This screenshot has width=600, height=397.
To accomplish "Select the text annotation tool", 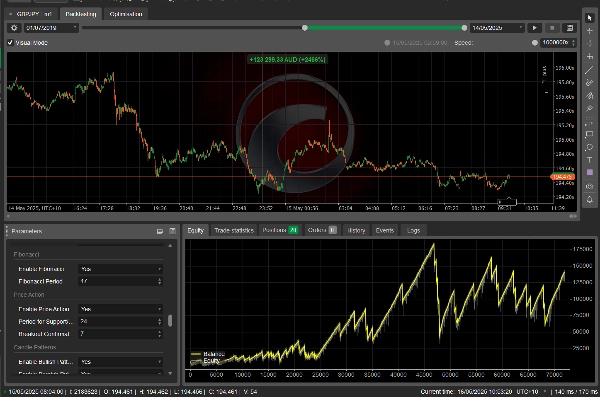I will pyautogui.click(x=590, y=160).
